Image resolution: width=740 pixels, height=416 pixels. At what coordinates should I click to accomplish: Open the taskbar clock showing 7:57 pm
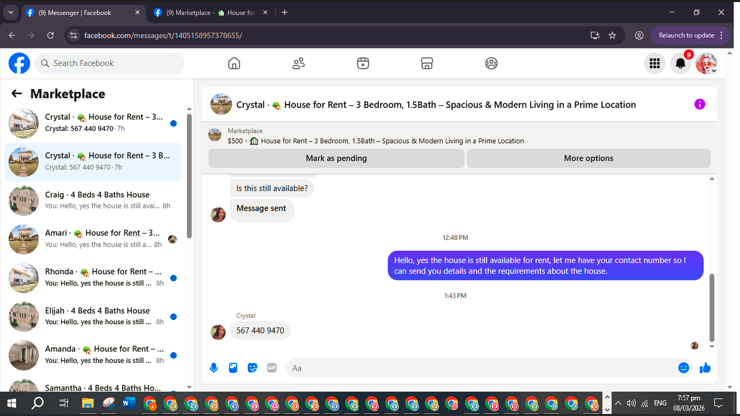689,403
